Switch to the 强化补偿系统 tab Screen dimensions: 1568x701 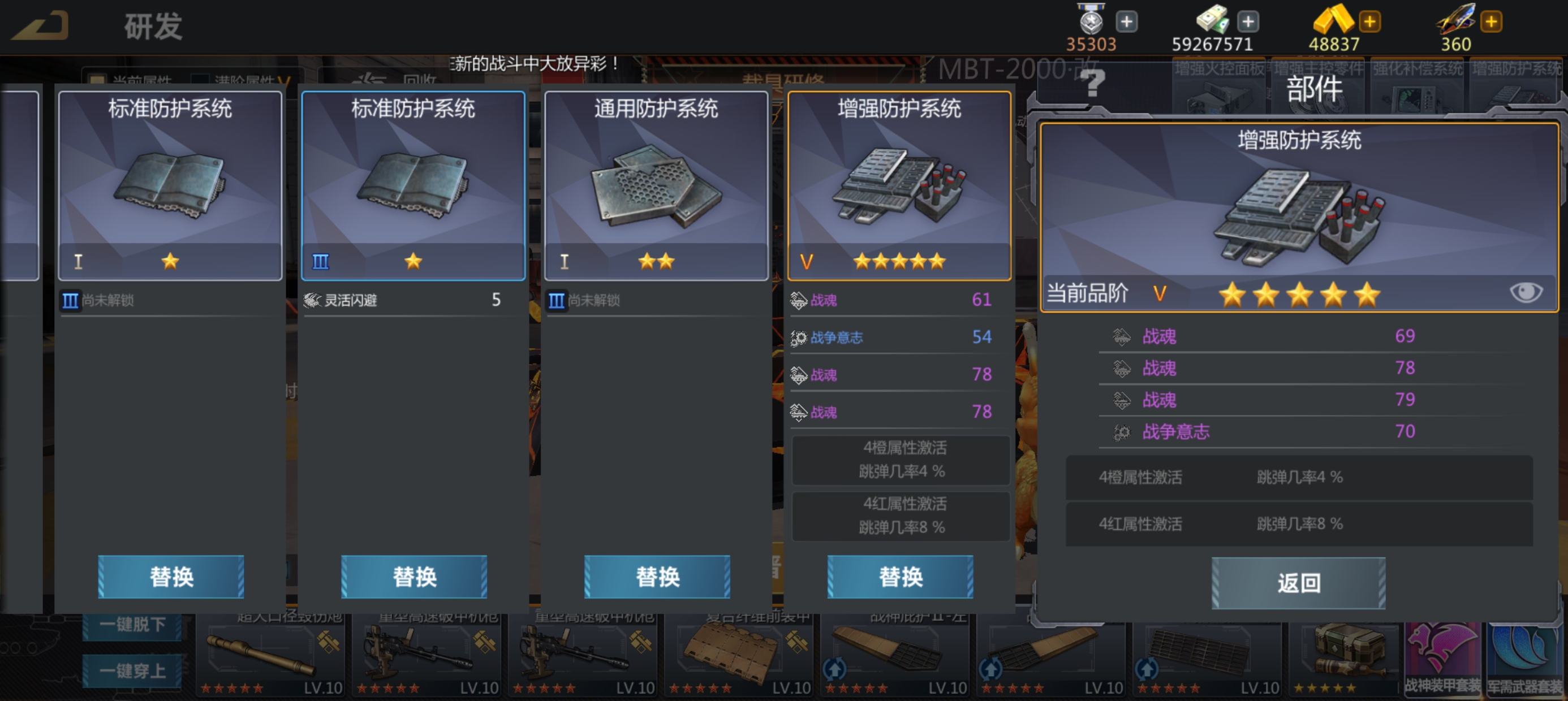click(1418, 85)
